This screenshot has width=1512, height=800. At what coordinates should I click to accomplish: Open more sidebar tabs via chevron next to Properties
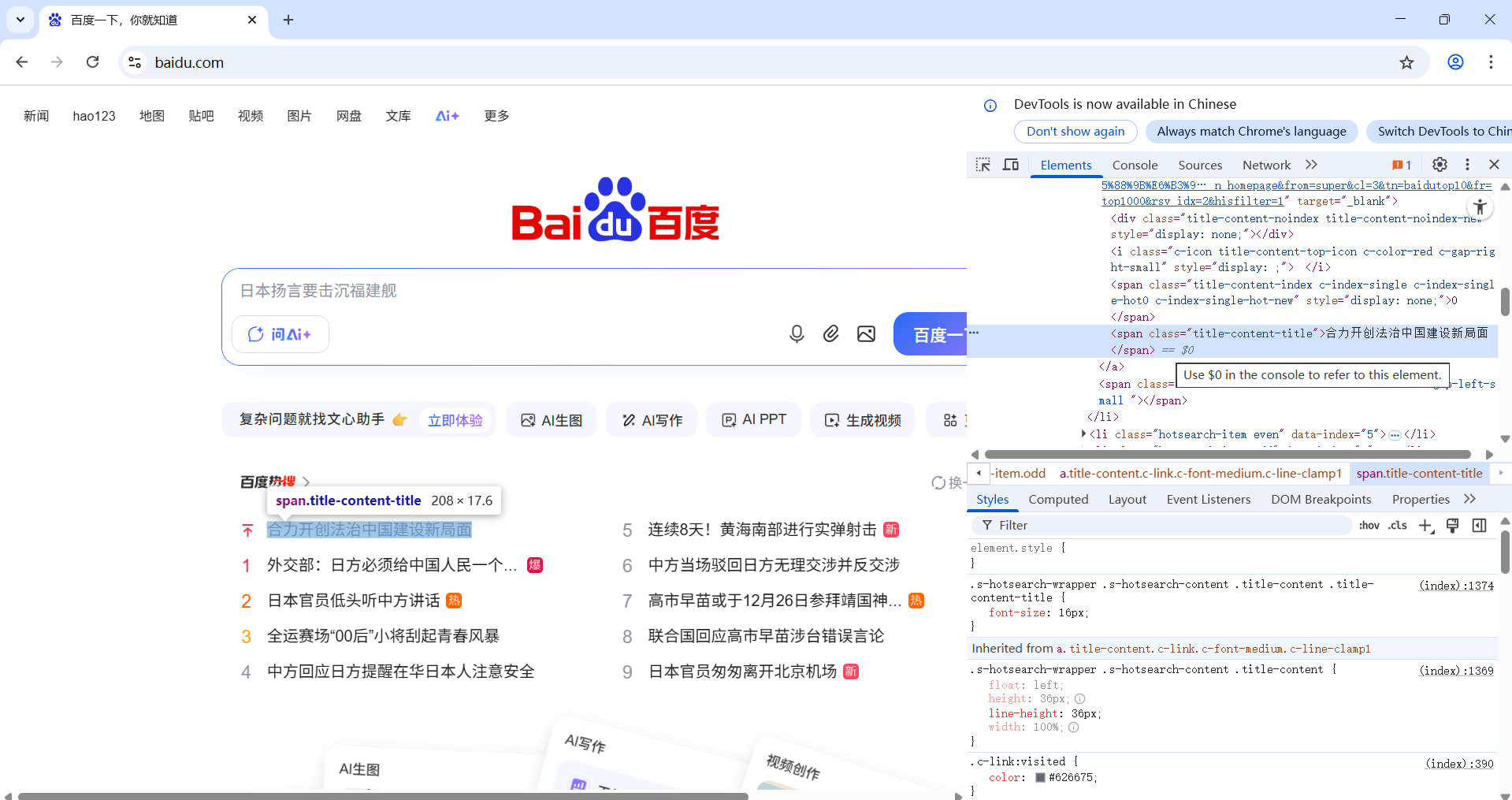tap(1470, 499)
